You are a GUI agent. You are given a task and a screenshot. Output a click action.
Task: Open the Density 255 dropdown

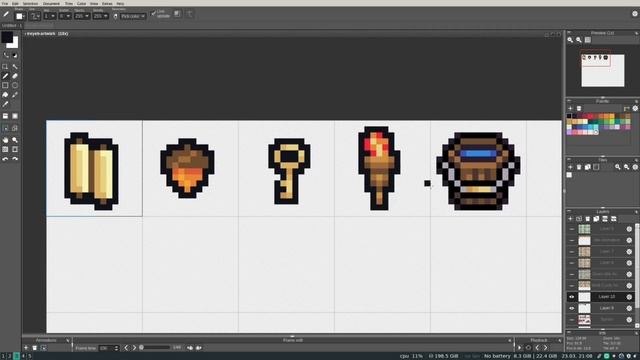[100, 16]
